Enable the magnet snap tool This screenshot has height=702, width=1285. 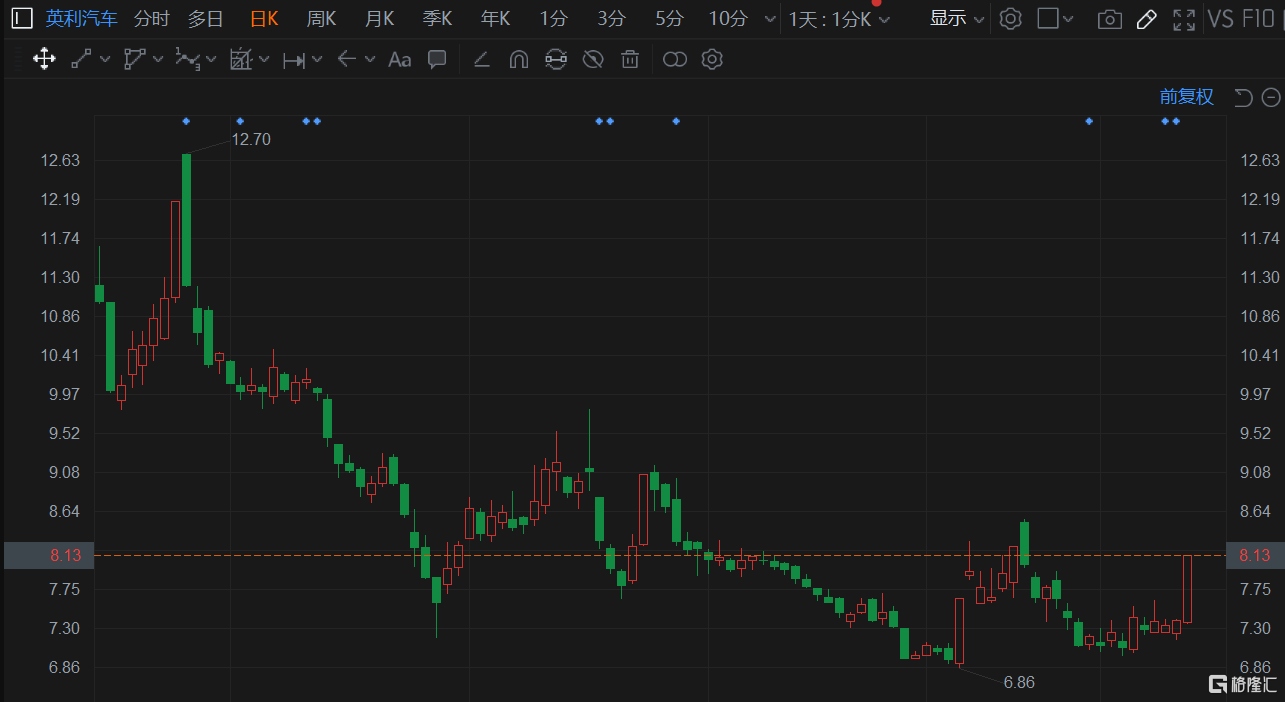coord(518,60)
